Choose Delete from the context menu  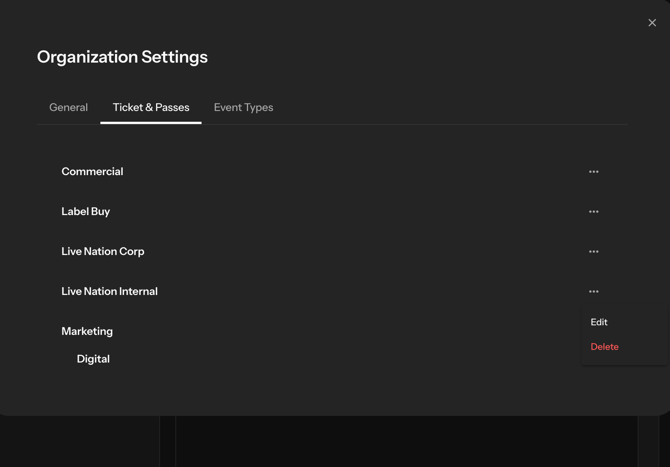604,347
